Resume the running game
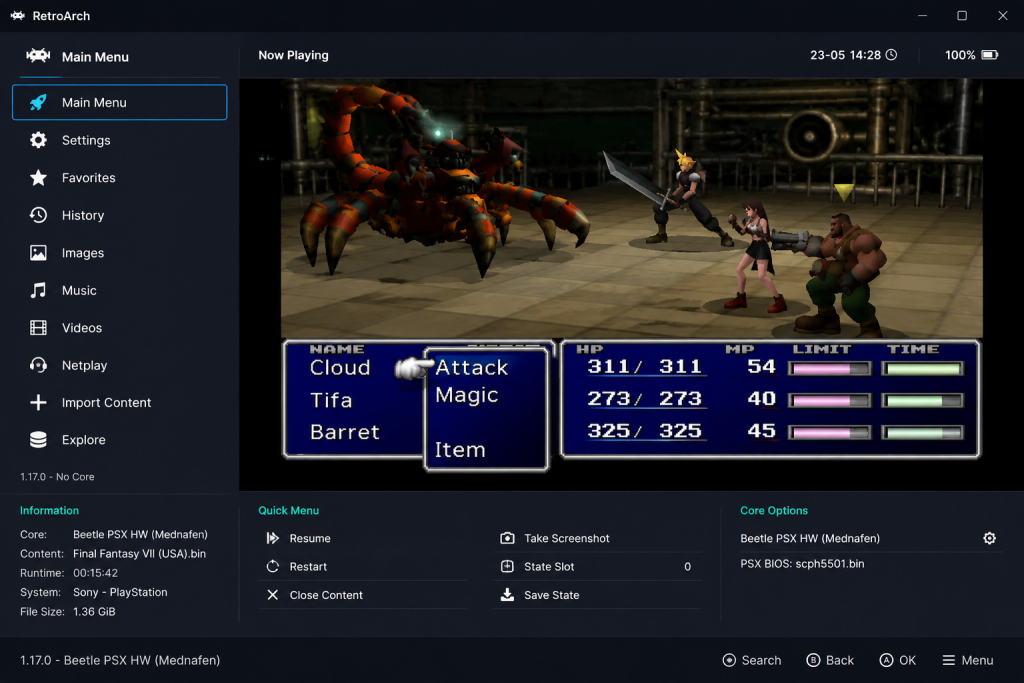Screen dimensions: 1024x683 click(x=363, y=538)
